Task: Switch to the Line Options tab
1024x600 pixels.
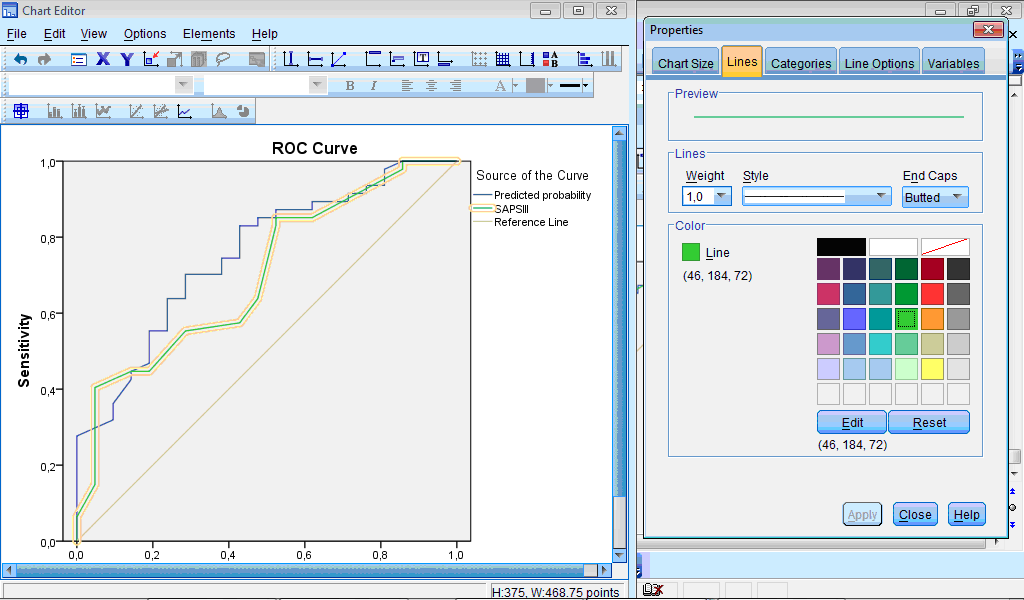Action: (879, 63)
